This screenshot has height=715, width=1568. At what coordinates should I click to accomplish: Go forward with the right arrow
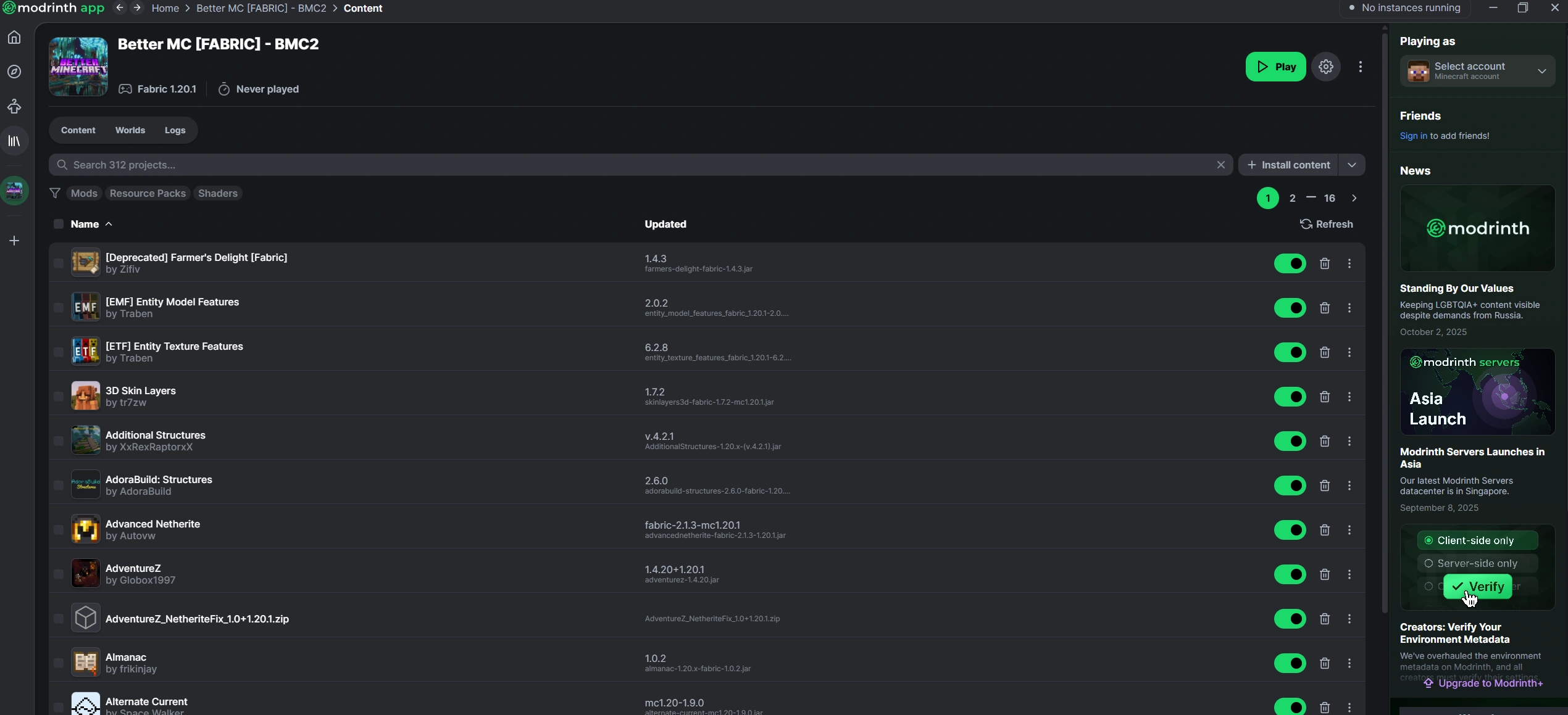click(x=137, y=8)
